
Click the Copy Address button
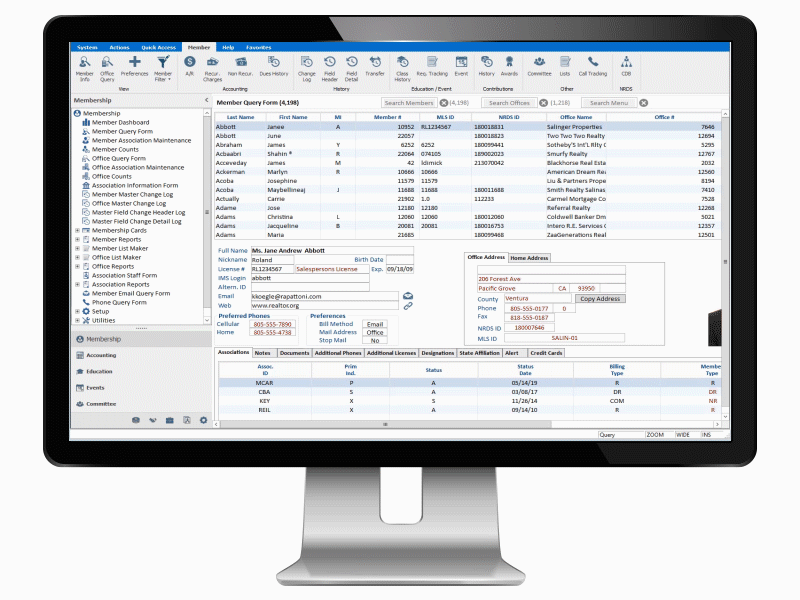click(x=601, y=299)
